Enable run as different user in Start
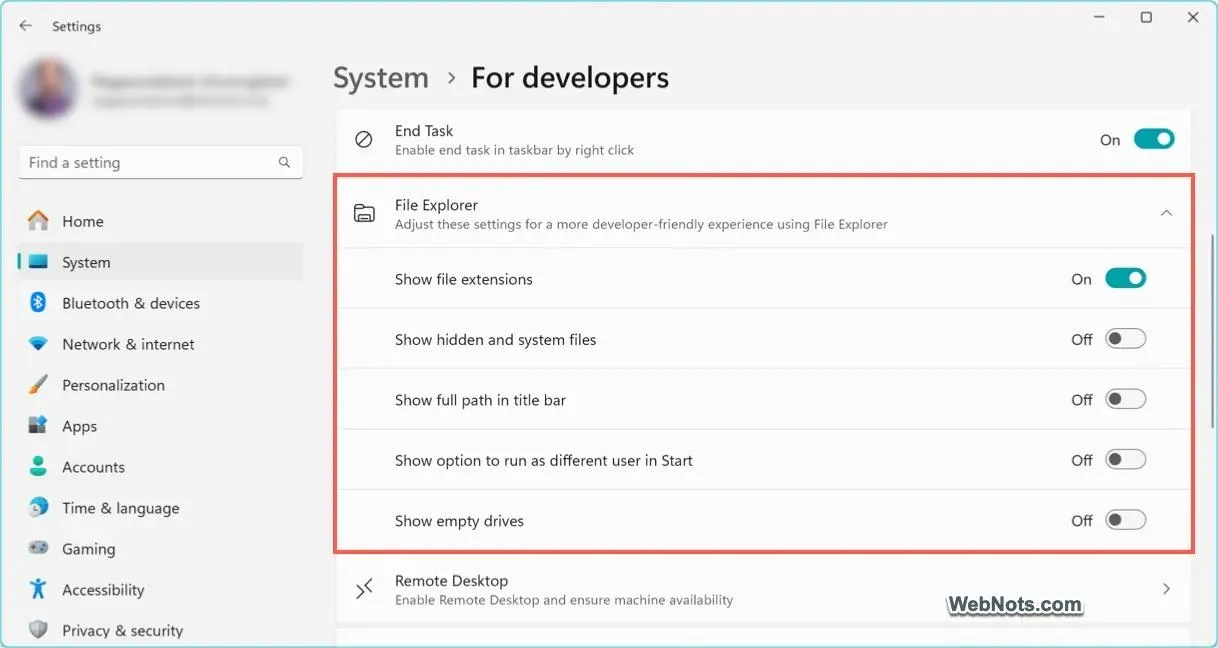Viewport: 1218px width, 648px height. pyautogui.click(x=1125, y=460)
